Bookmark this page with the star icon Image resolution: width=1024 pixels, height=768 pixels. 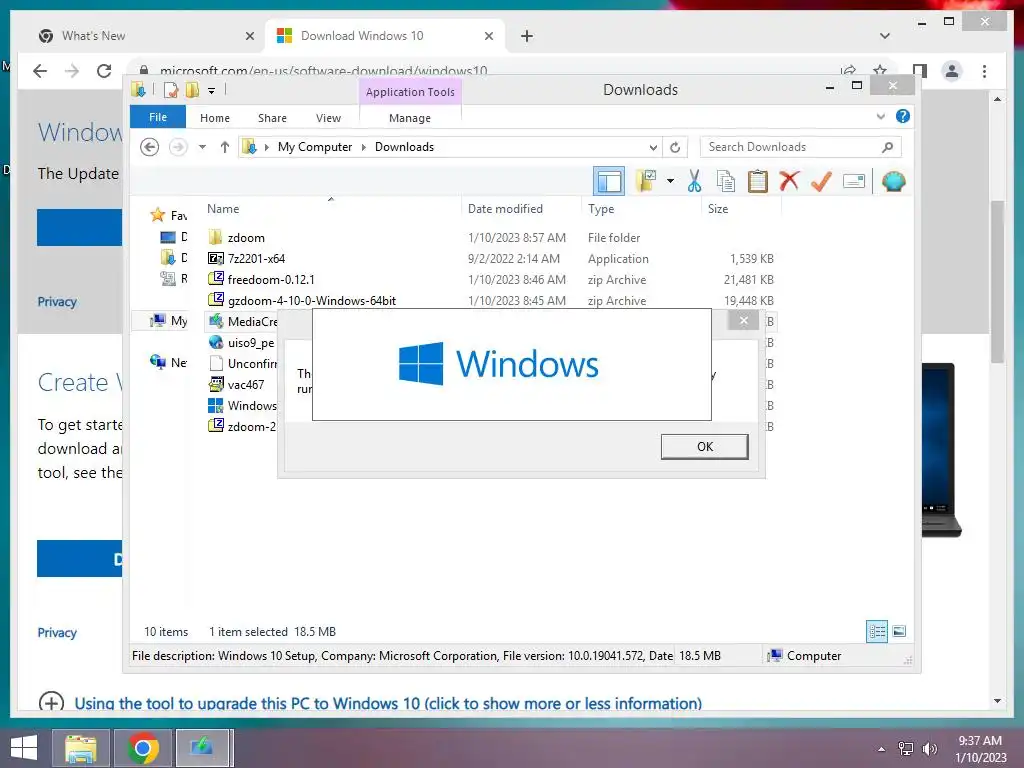880,71
